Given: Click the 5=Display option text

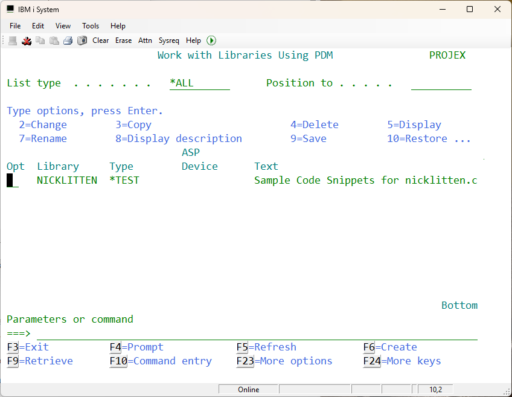Looking at the screenshot, I should point(414,125).
